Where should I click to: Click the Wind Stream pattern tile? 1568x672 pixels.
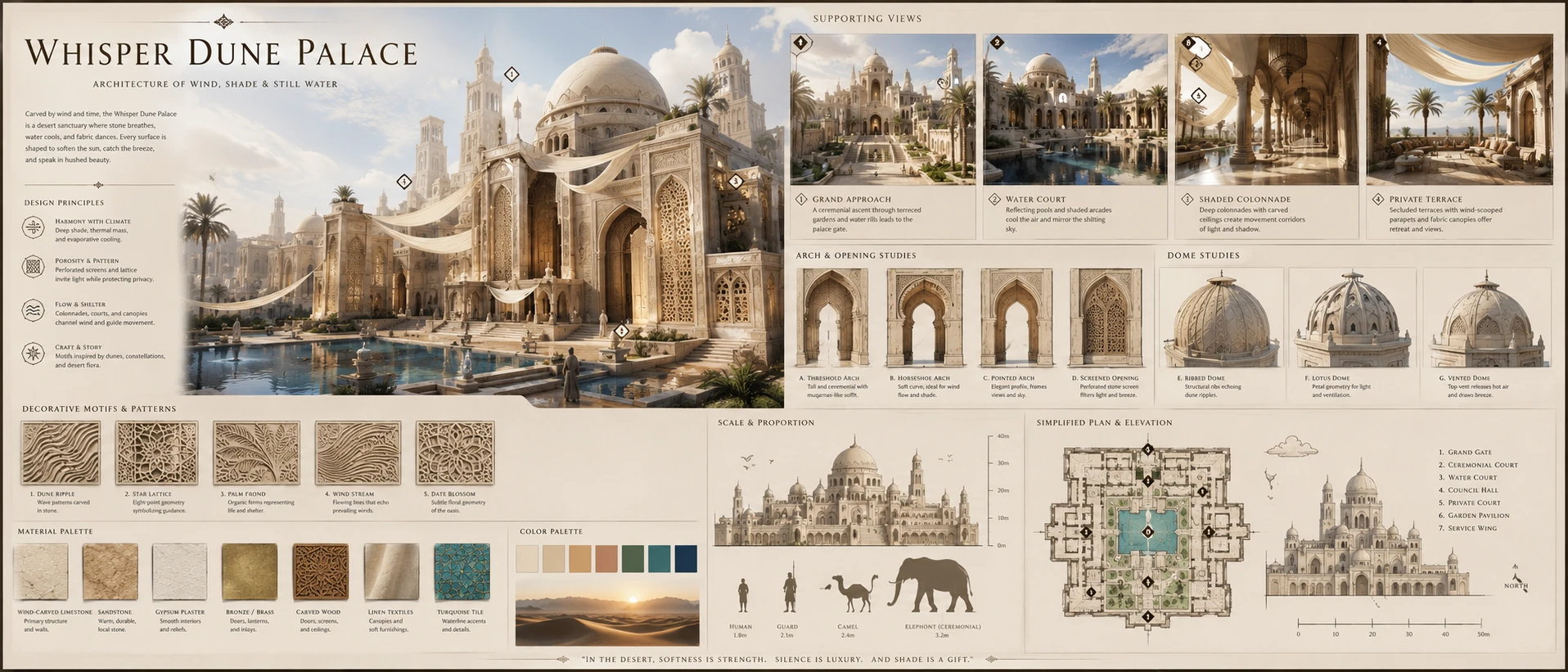click(358, 453)
